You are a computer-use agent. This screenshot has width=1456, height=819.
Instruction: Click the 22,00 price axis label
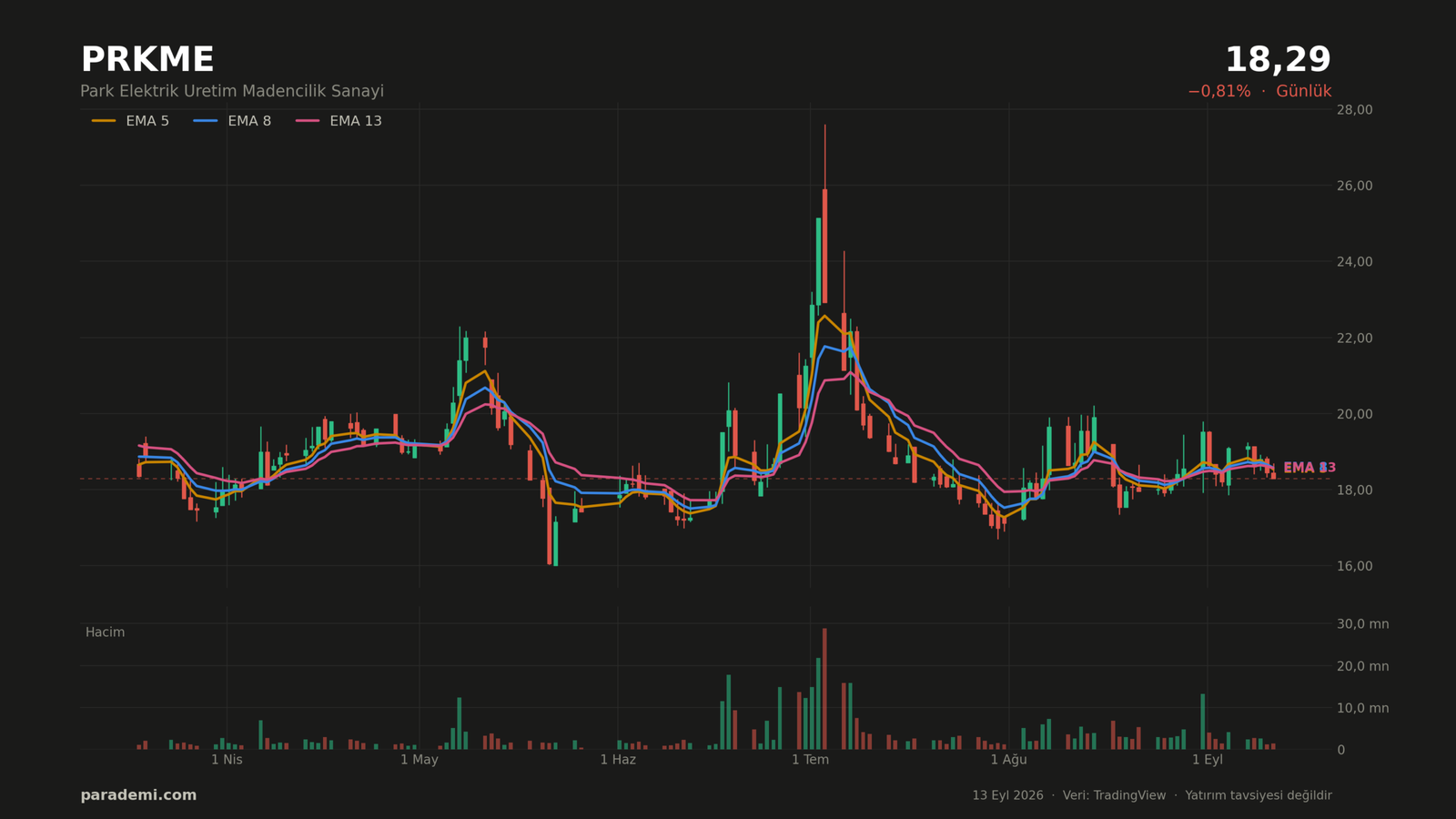pyautogui.click(x=1354, y=339)
